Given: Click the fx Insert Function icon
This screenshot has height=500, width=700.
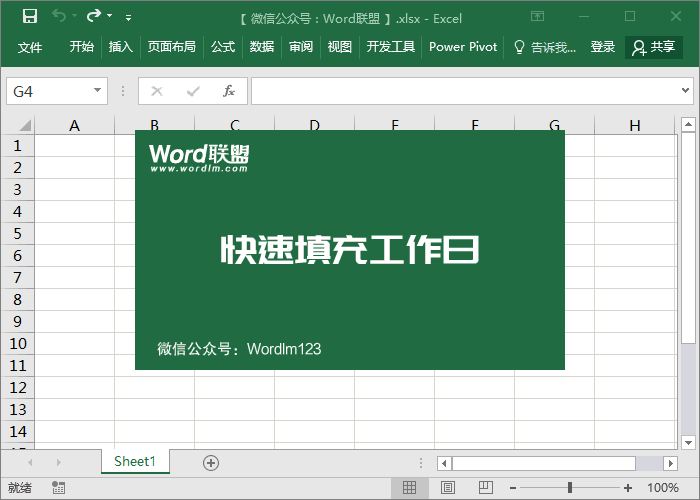Looking at the screenshot, I should [x=229, y=91].
